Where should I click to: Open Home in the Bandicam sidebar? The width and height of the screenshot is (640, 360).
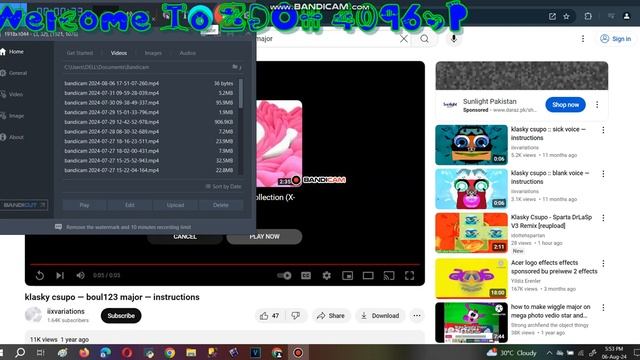(x=12, y=52)
